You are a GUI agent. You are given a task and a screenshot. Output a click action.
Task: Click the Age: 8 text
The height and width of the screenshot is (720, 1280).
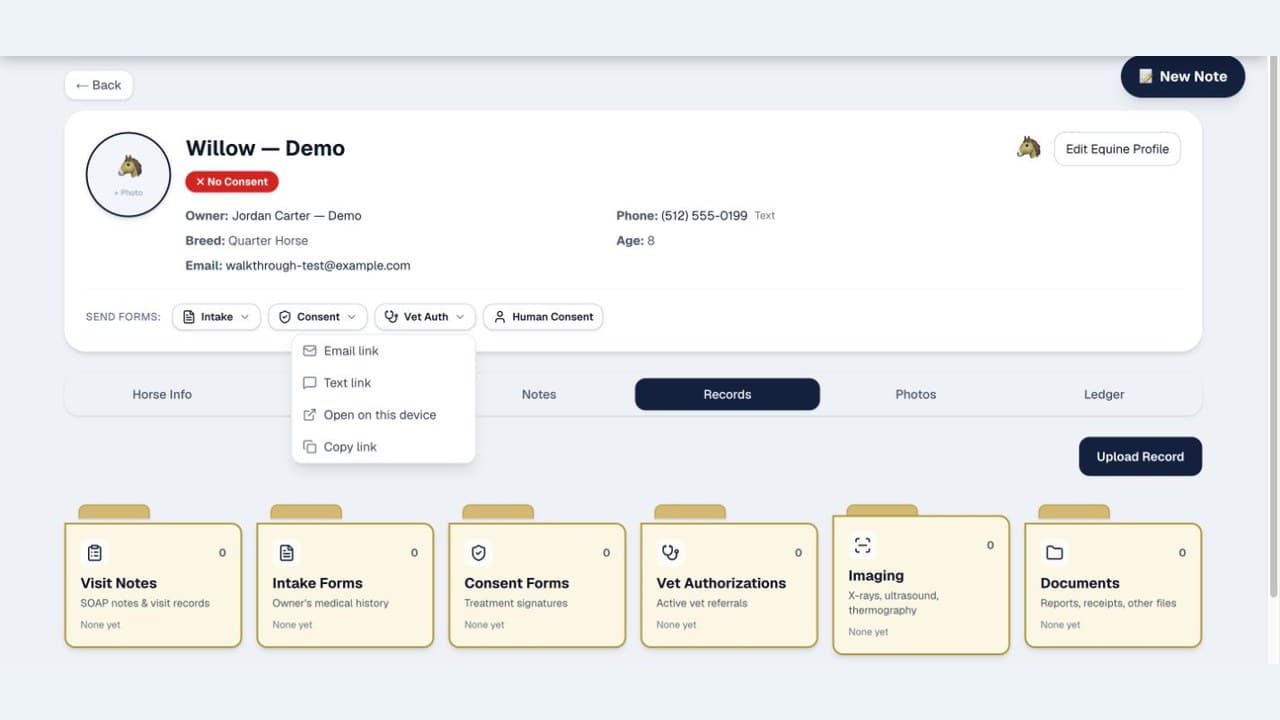pyautogui.click(x=635, y=241)
